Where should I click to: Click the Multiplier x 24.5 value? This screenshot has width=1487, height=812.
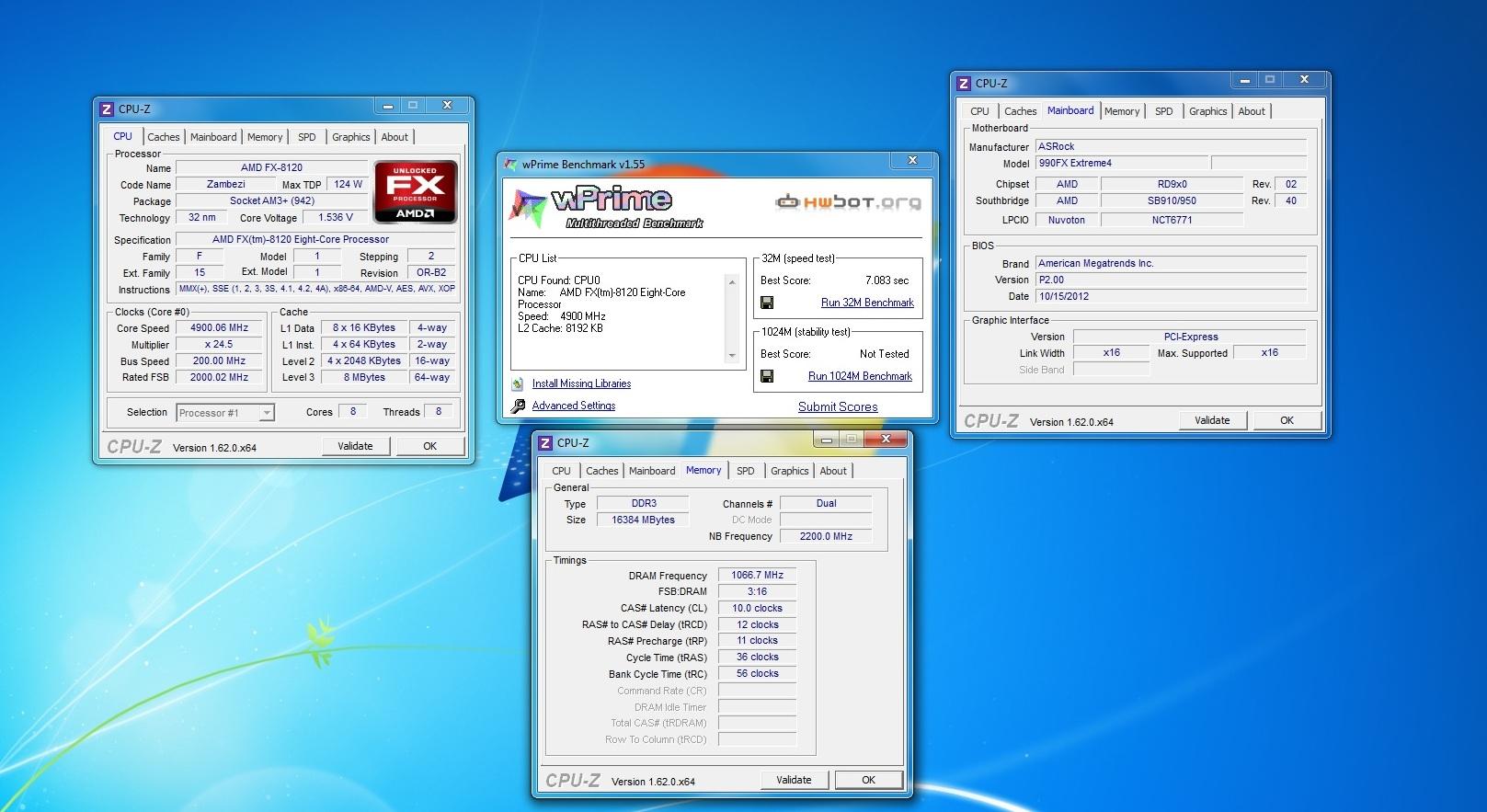(x=219, y=345)
